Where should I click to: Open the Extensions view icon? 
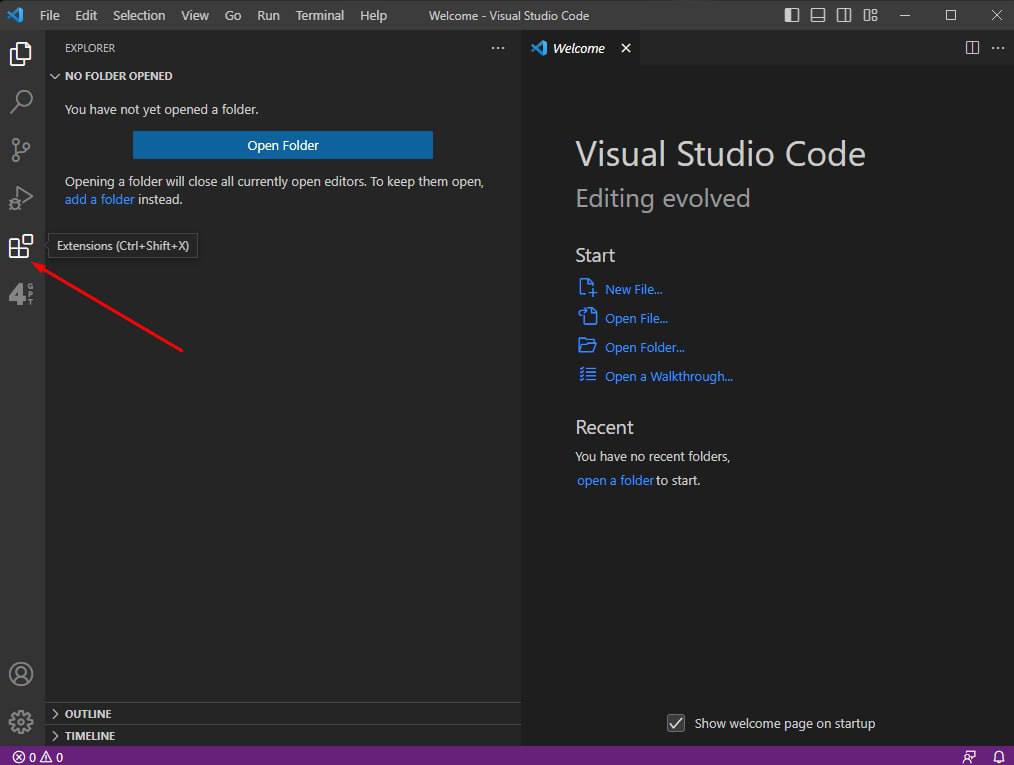[21, 246]
